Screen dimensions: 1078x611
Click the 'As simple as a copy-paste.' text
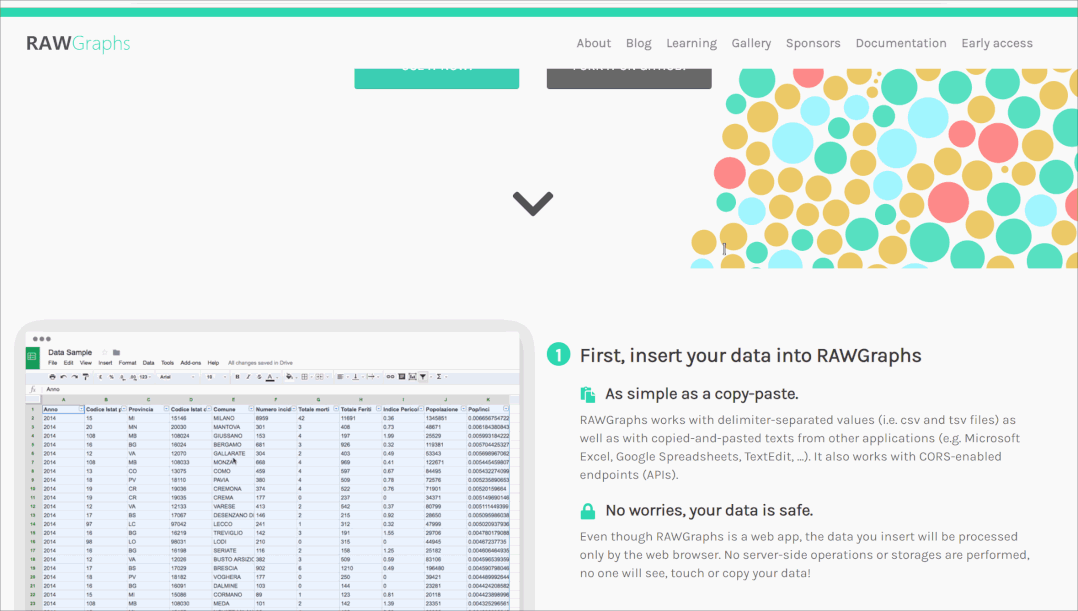coord(702,394)
